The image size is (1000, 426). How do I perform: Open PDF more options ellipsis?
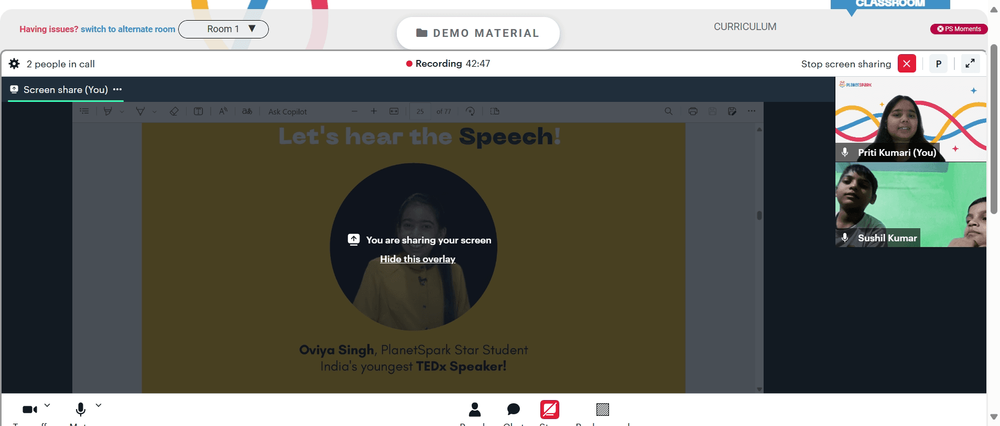pos(752,111)
